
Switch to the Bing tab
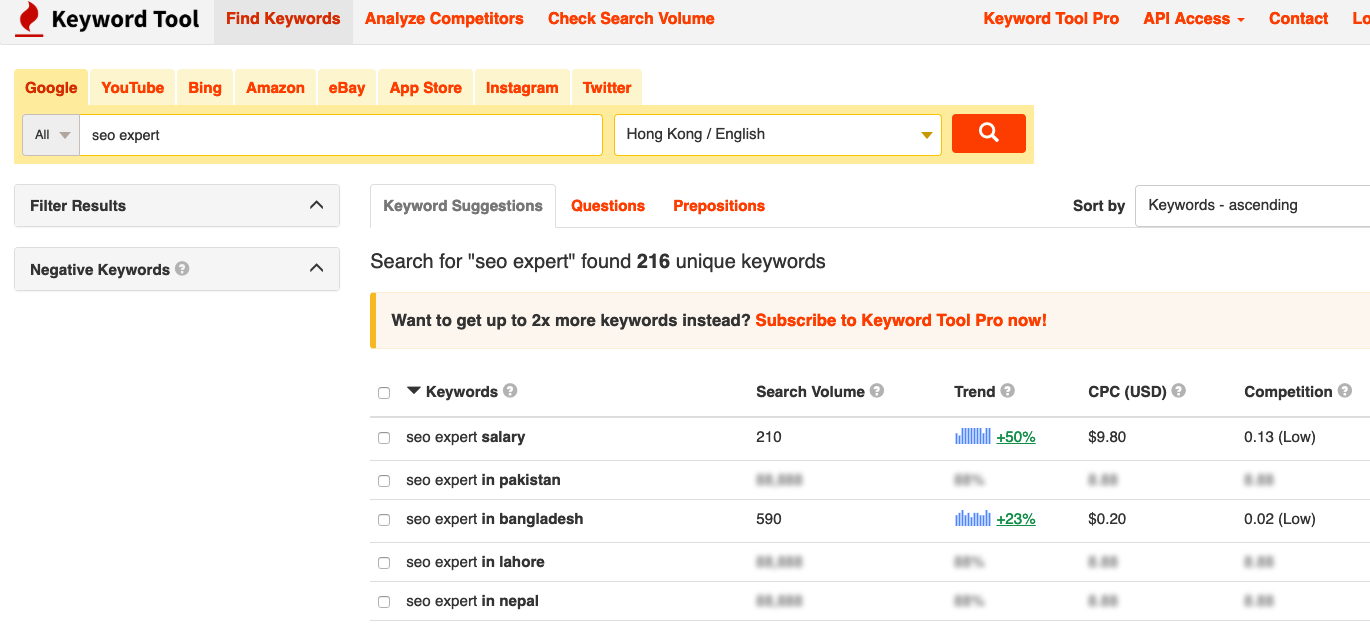pyautogui.click(x=205, y=88)
